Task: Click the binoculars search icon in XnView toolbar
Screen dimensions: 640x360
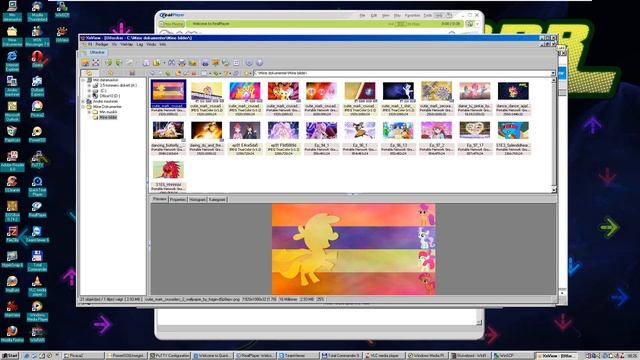Action: click(x=172, y=62)
